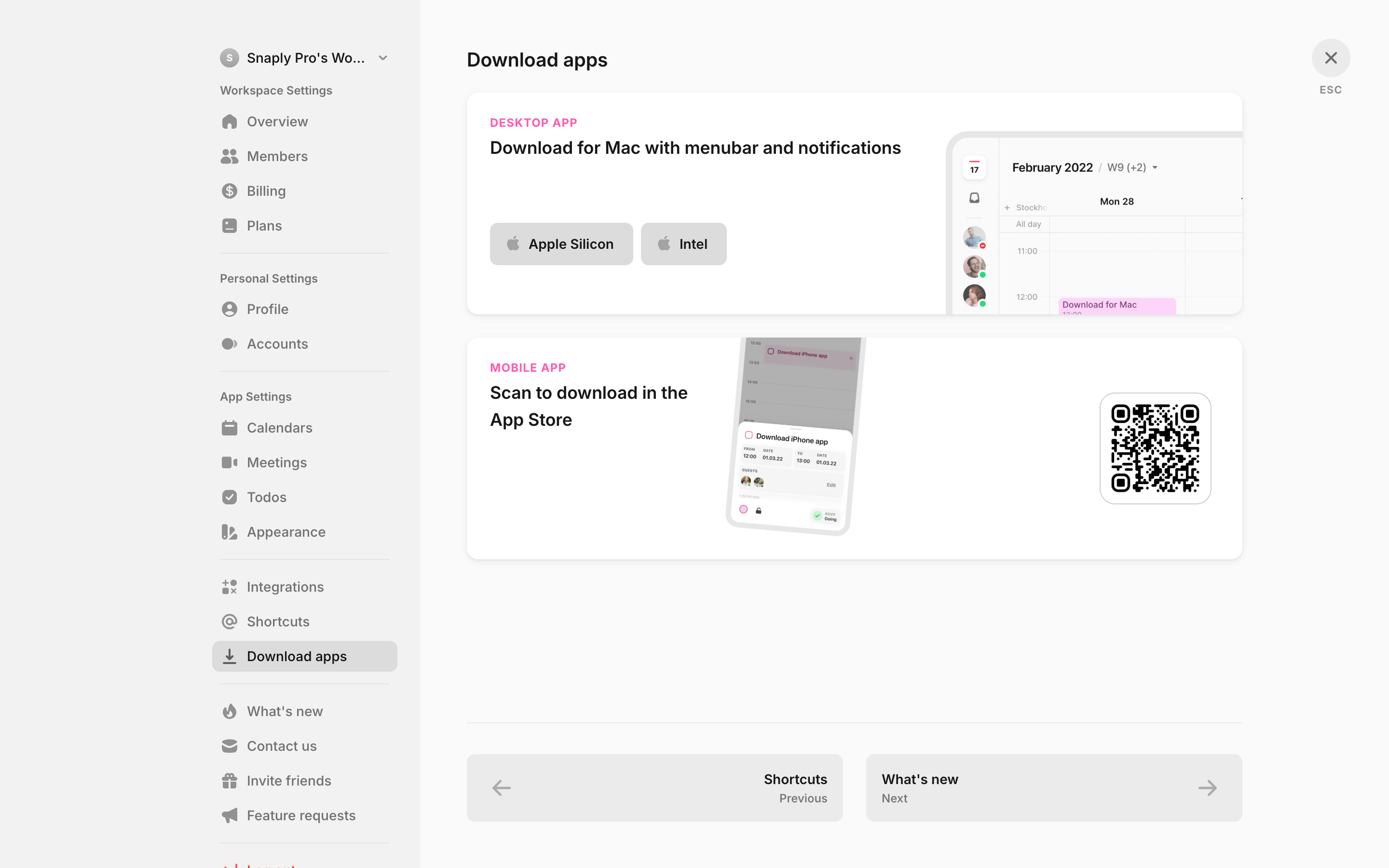Click the first user avatar in preview
The height and width of the screenshot is (868, 1389).
pos(975,237)
